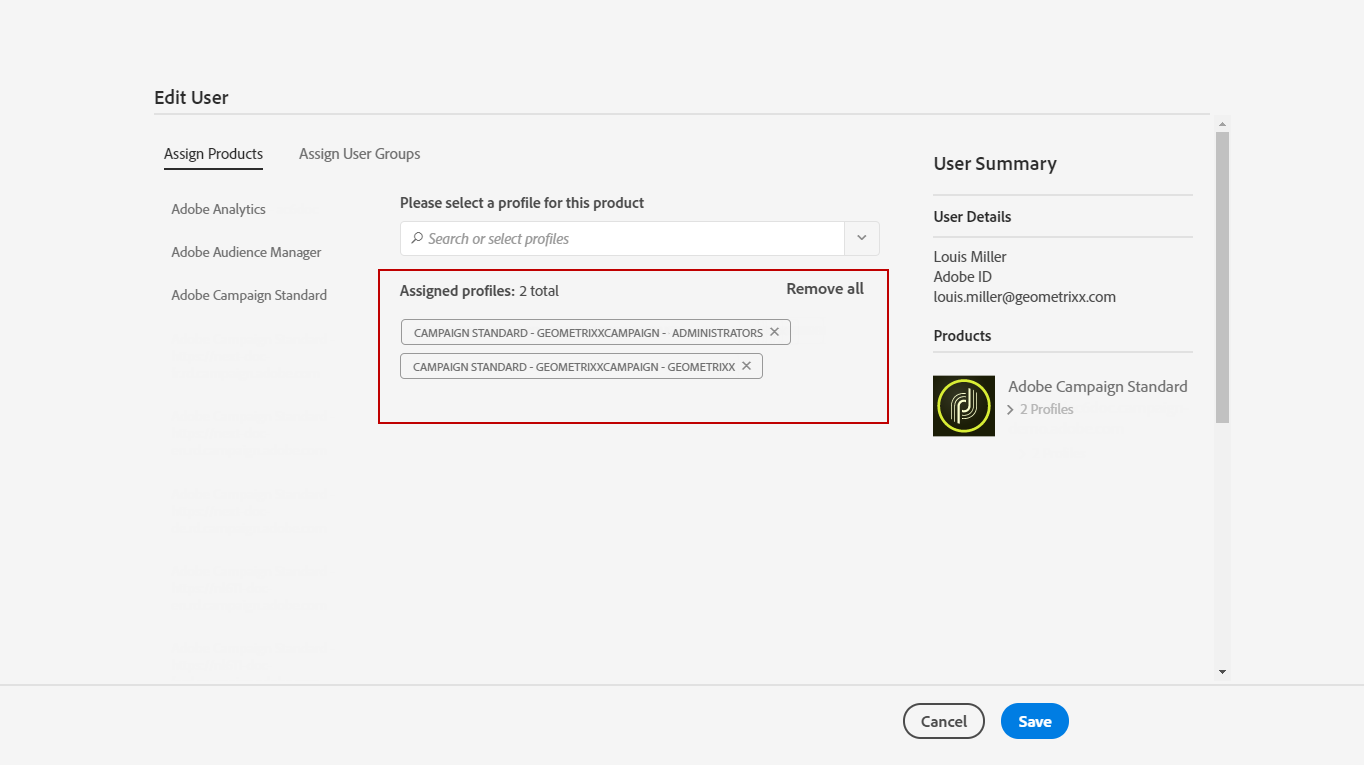Screen dimensions: 1364x765
Task: Click the Adobe Campaign Standard product logo
Action: point(964,406)
